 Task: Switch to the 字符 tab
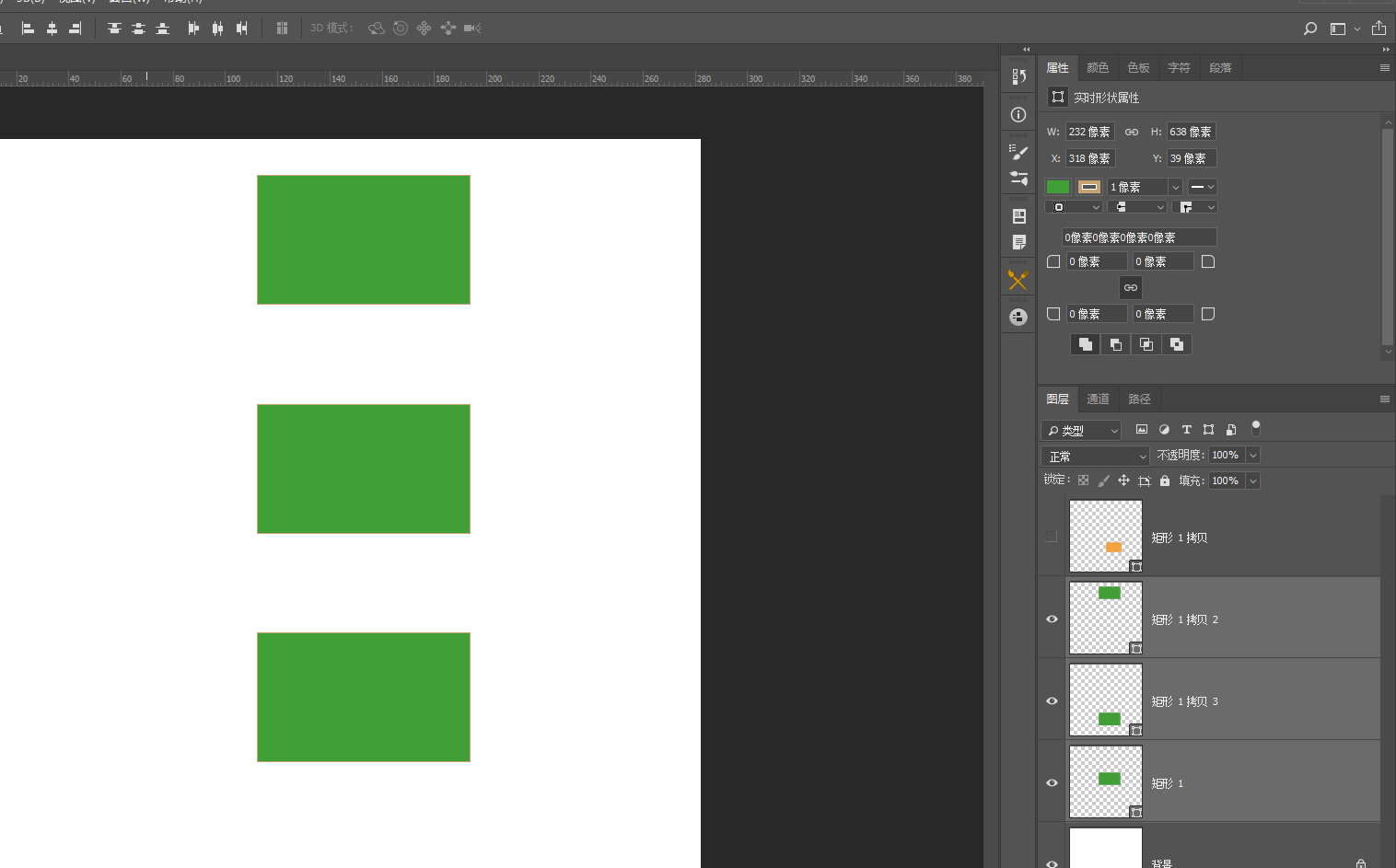1179,68
